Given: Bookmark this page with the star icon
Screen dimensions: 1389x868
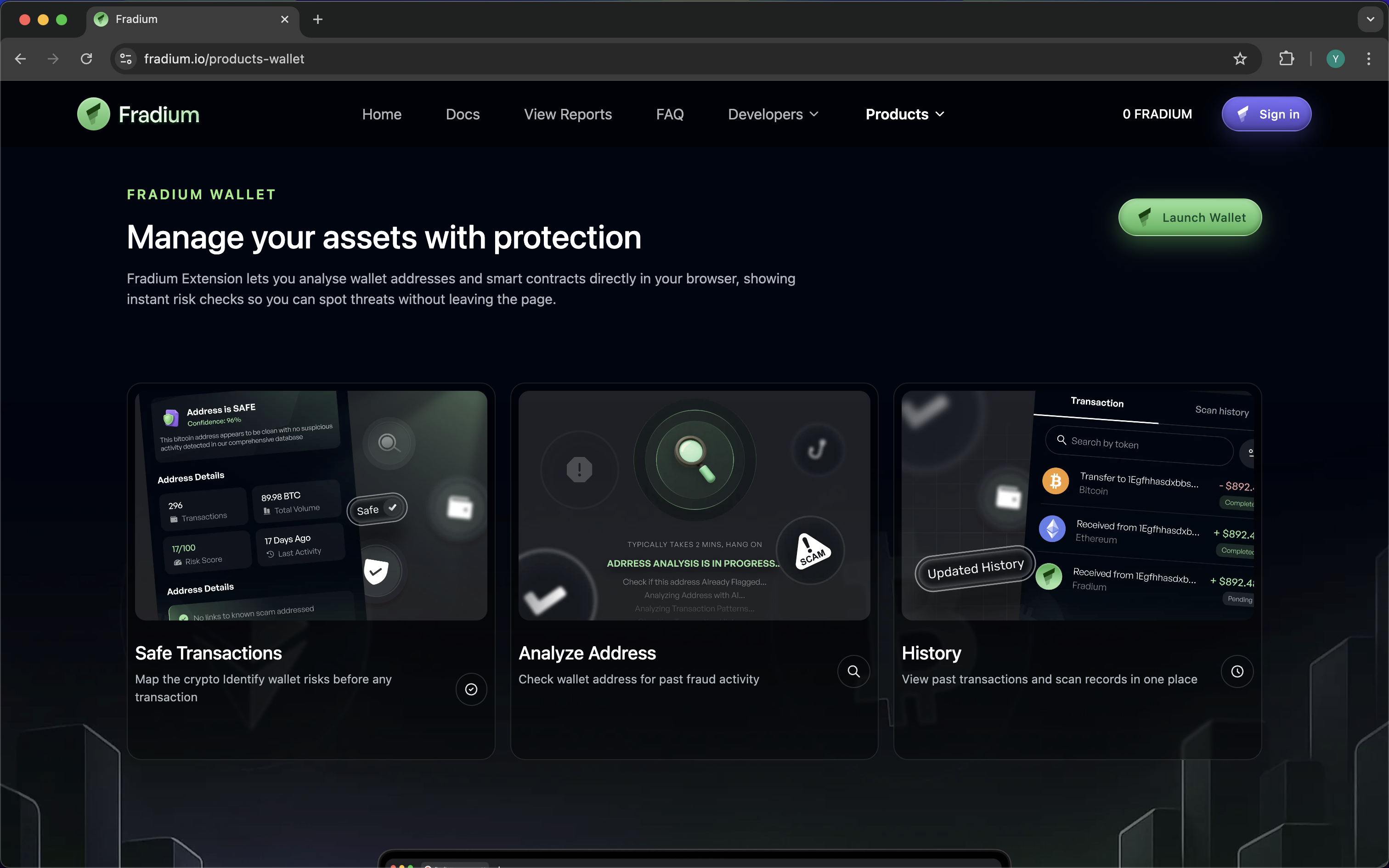Looking at the screenshot, I should click(1240, 59).
